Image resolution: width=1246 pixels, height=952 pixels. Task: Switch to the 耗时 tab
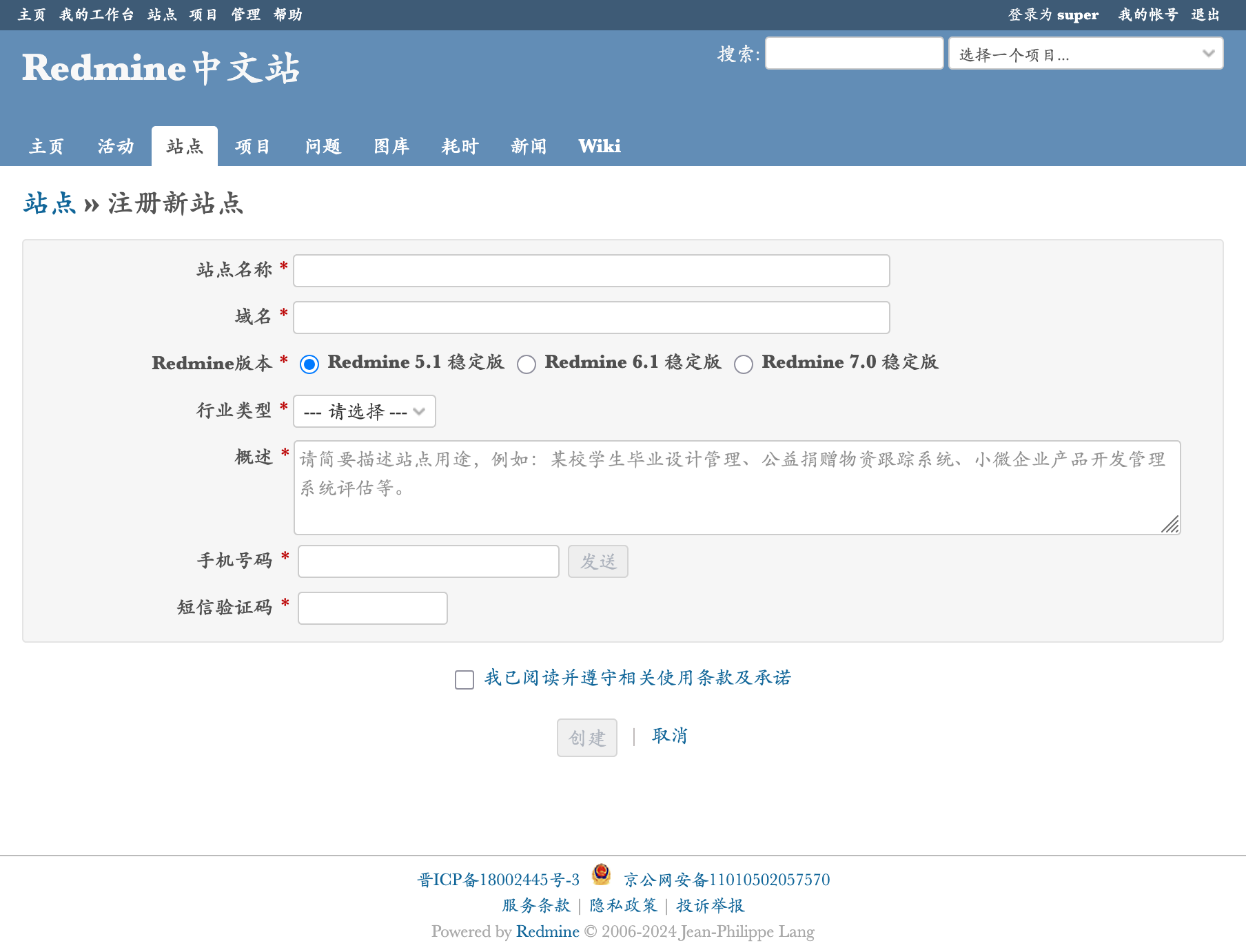click(460, 147)
